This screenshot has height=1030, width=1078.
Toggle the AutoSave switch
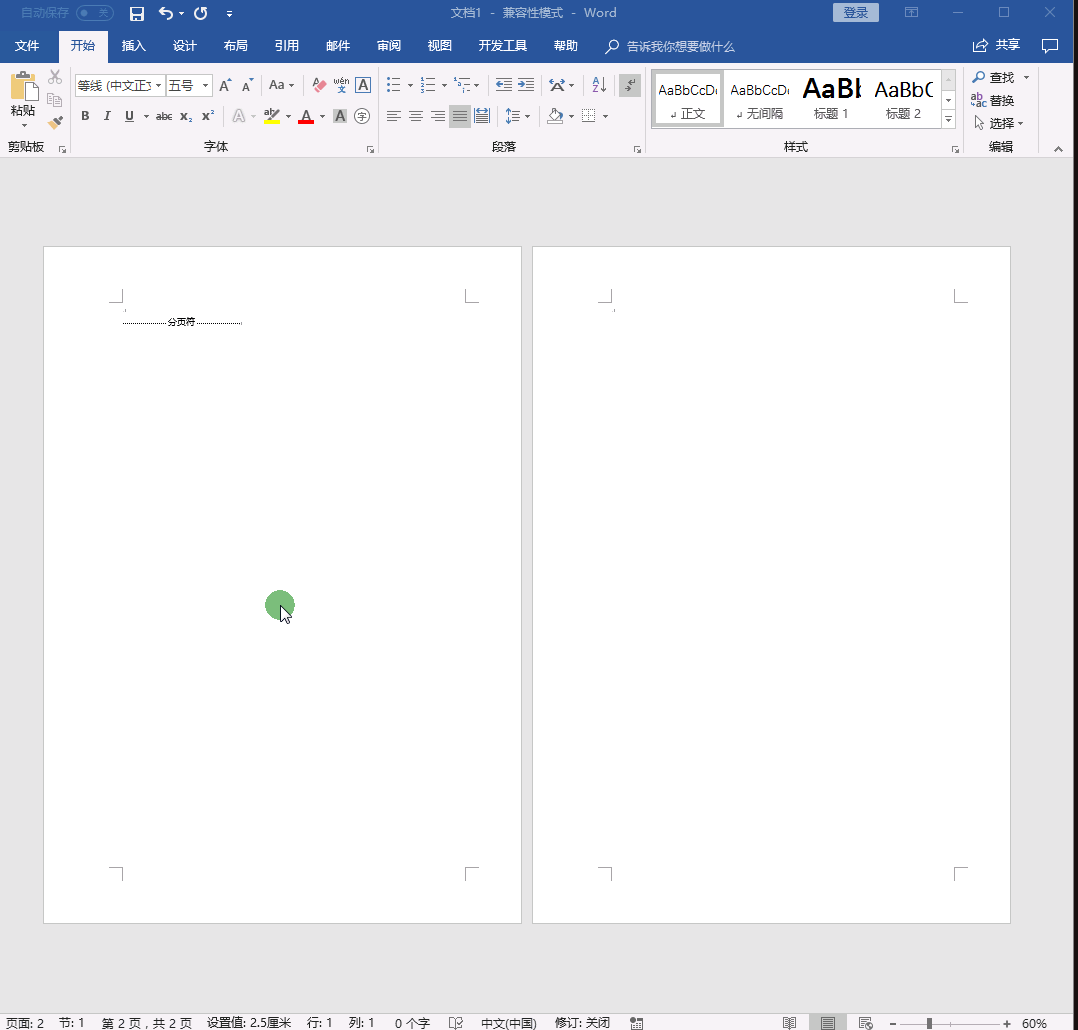point(94,13)
